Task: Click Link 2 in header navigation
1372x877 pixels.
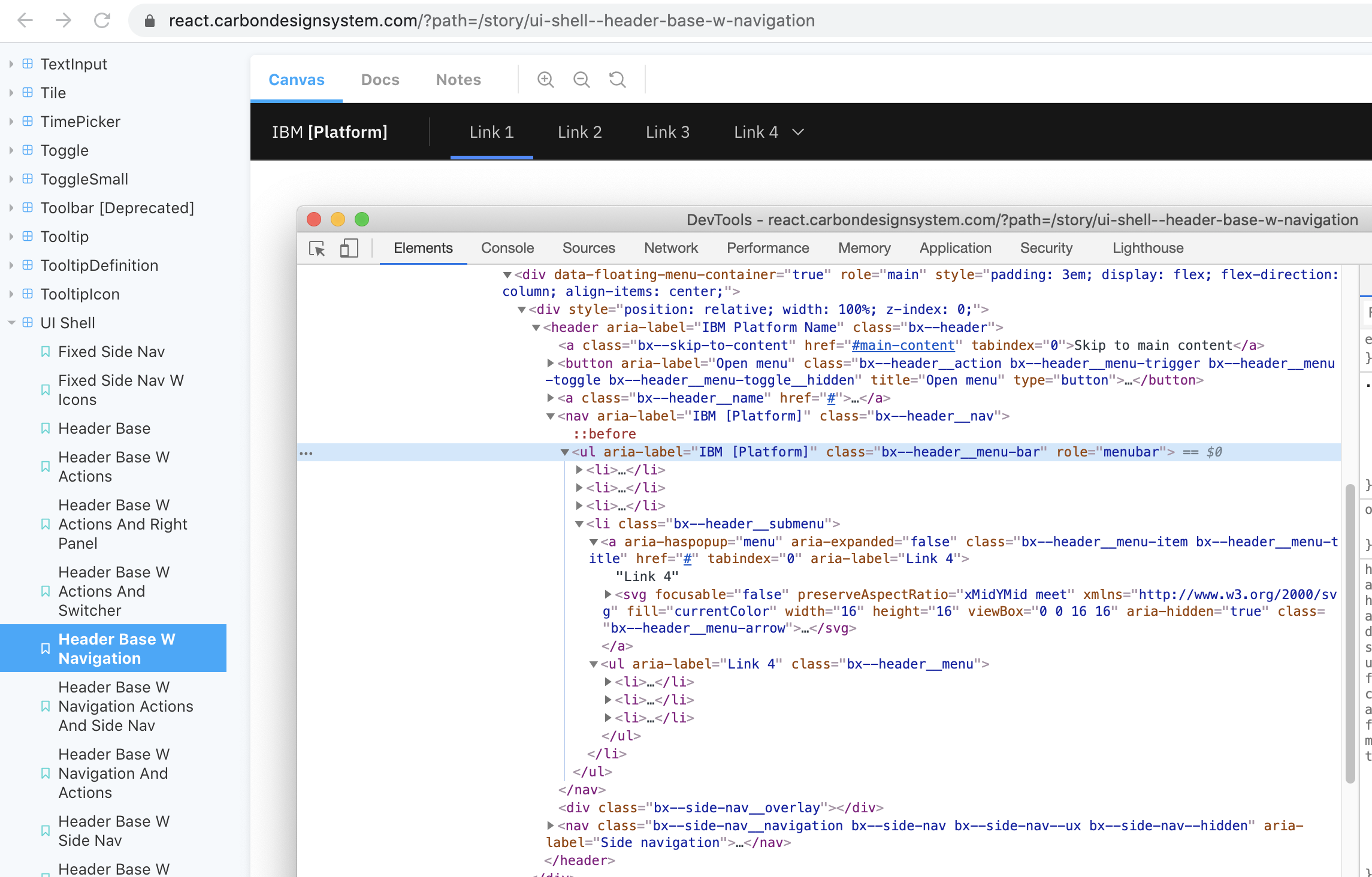Action: (x=579, y=132)
